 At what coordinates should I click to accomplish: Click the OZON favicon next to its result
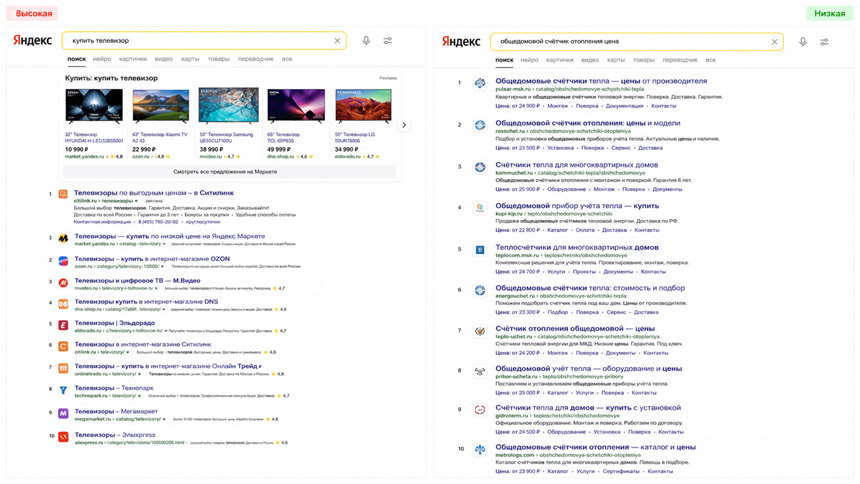point(64,261)
